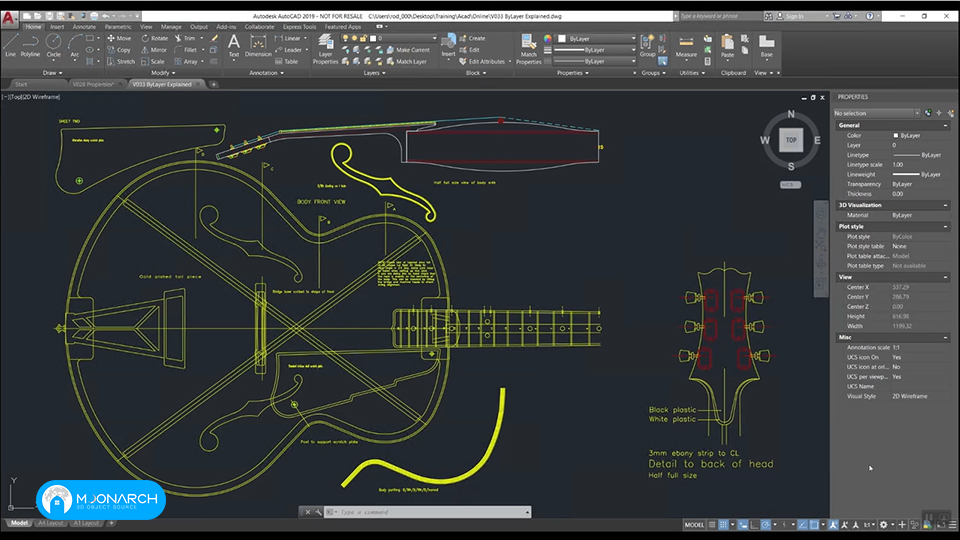This screenshot has height=540, width=960.
Task: Click the color wheel object color icon
Action: tap(547, 39)
